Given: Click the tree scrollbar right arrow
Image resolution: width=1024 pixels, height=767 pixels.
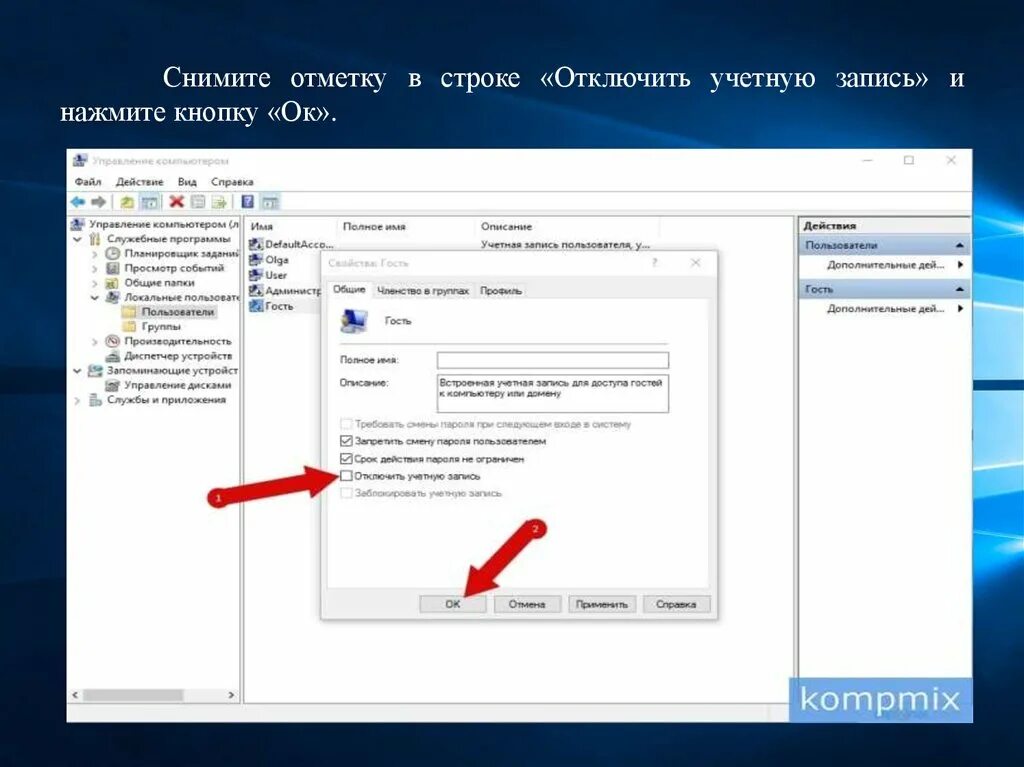Looking at the screenshot, I should click(231, 695).
